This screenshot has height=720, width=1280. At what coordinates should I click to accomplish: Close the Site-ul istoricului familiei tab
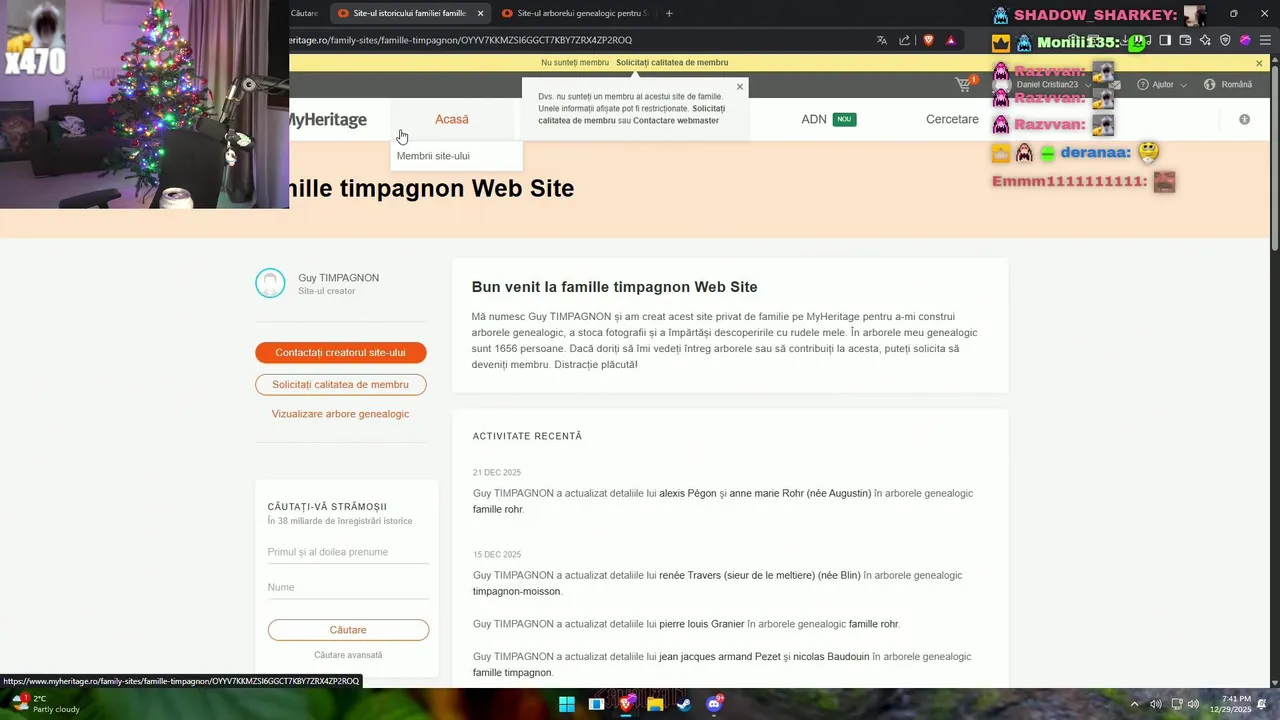pyautogui.click(x=481, y=13)
